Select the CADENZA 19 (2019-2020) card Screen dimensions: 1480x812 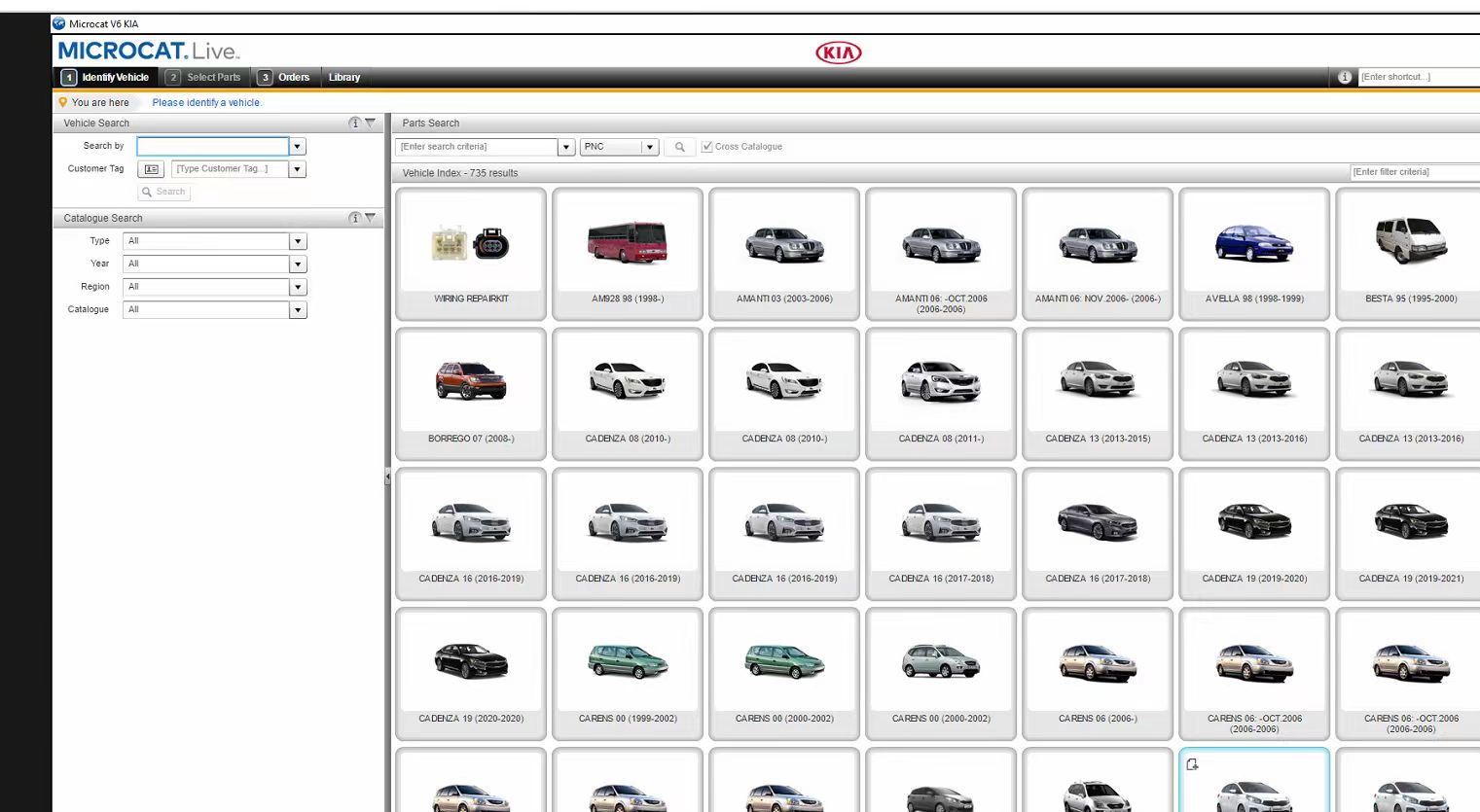pyautogui.click(x=1254, y=534)
